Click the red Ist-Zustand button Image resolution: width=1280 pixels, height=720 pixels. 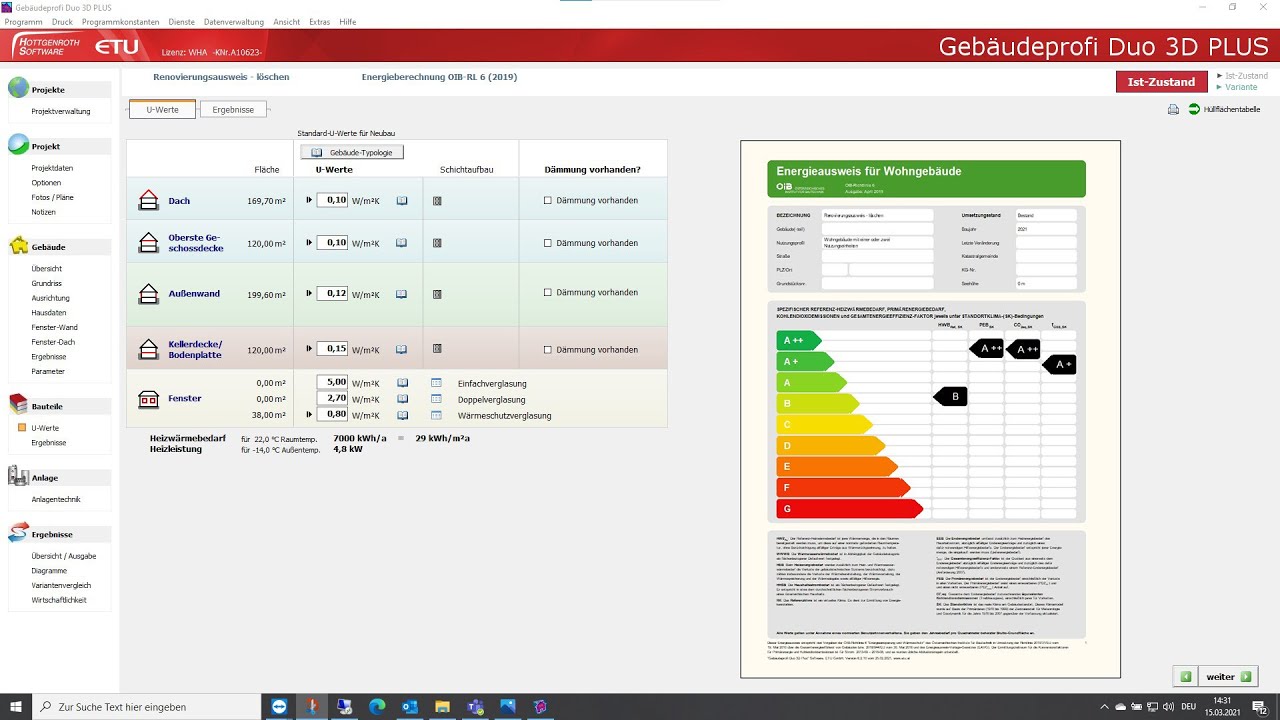point(1161,82)
